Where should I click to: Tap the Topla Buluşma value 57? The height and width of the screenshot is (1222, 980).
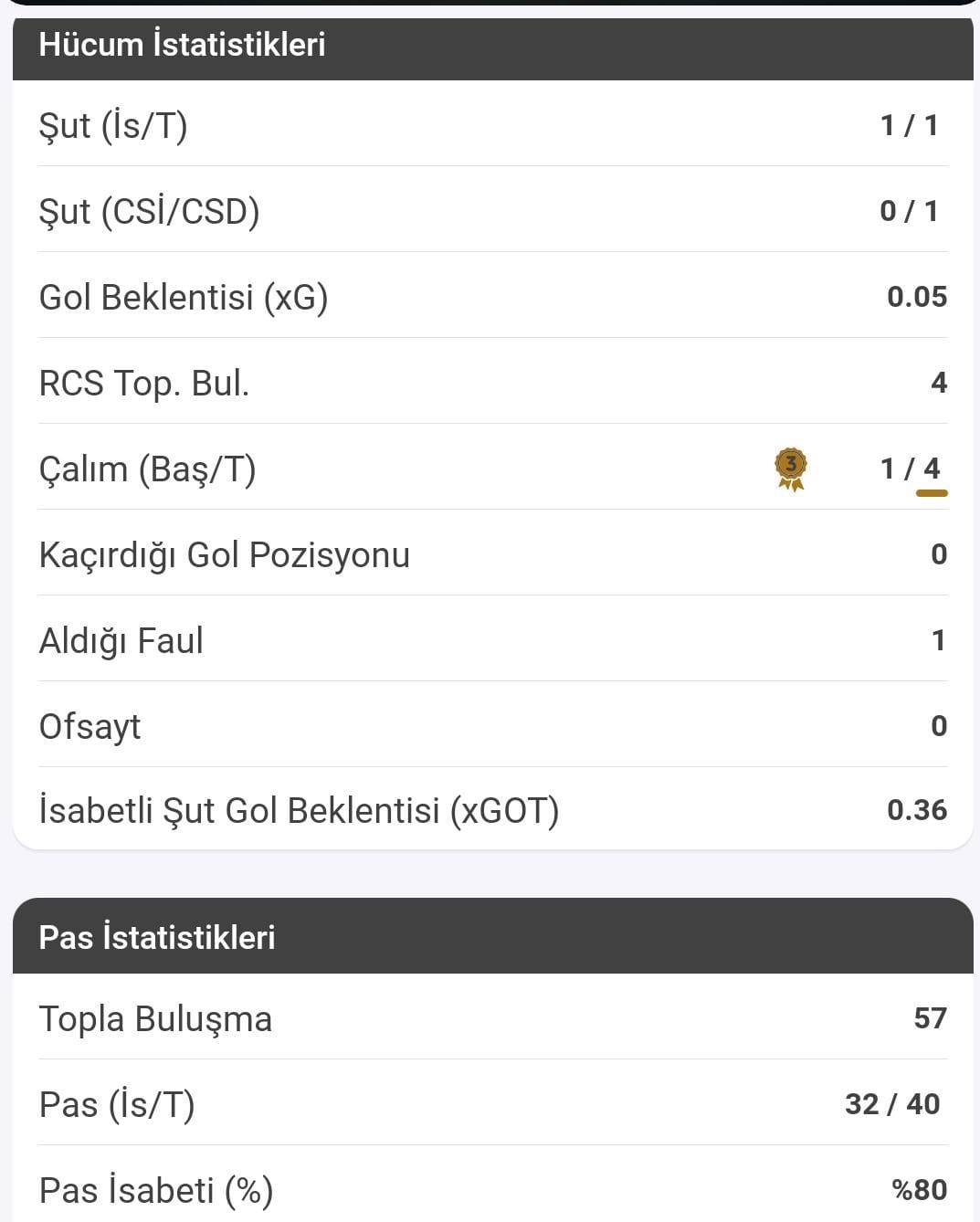pyautogui.click(x=931, y=1018)
